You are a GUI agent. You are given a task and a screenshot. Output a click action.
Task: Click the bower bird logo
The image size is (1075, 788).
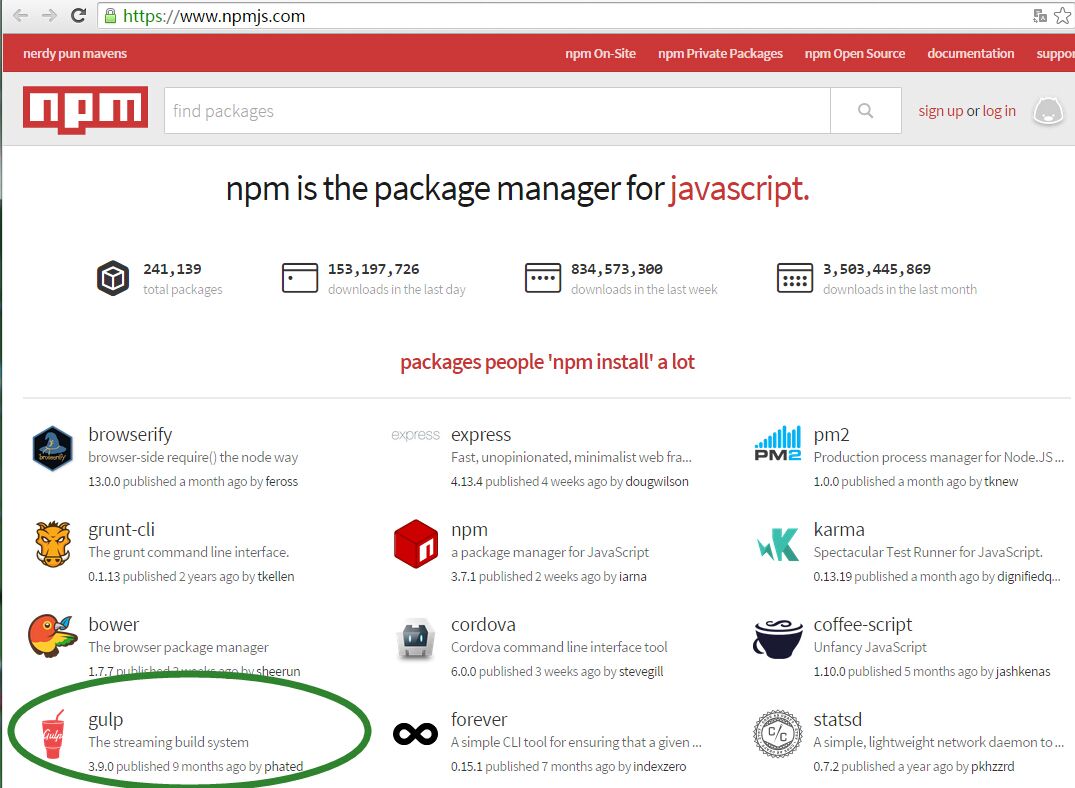click(x=52, y=636)
